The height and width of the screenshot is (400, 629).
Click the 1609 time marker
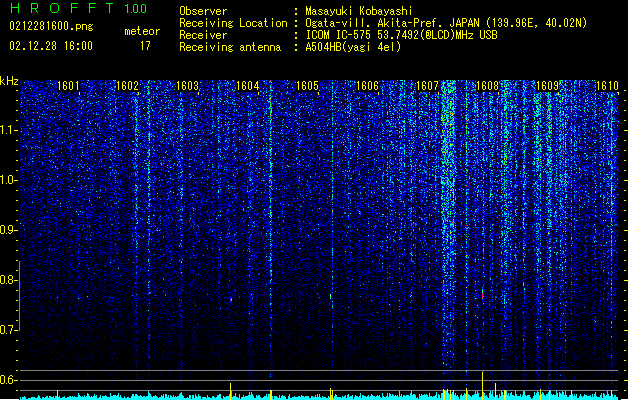point(547,86)
